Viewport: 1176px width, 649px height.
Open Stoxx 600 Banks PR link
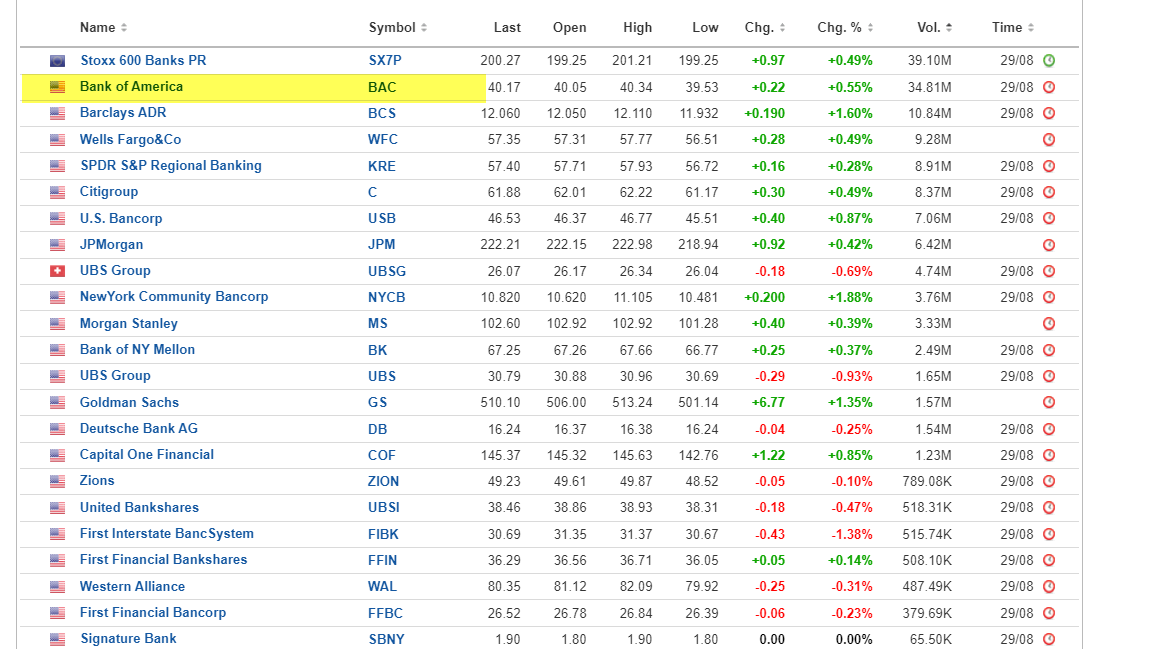click(x=143, y=61)
